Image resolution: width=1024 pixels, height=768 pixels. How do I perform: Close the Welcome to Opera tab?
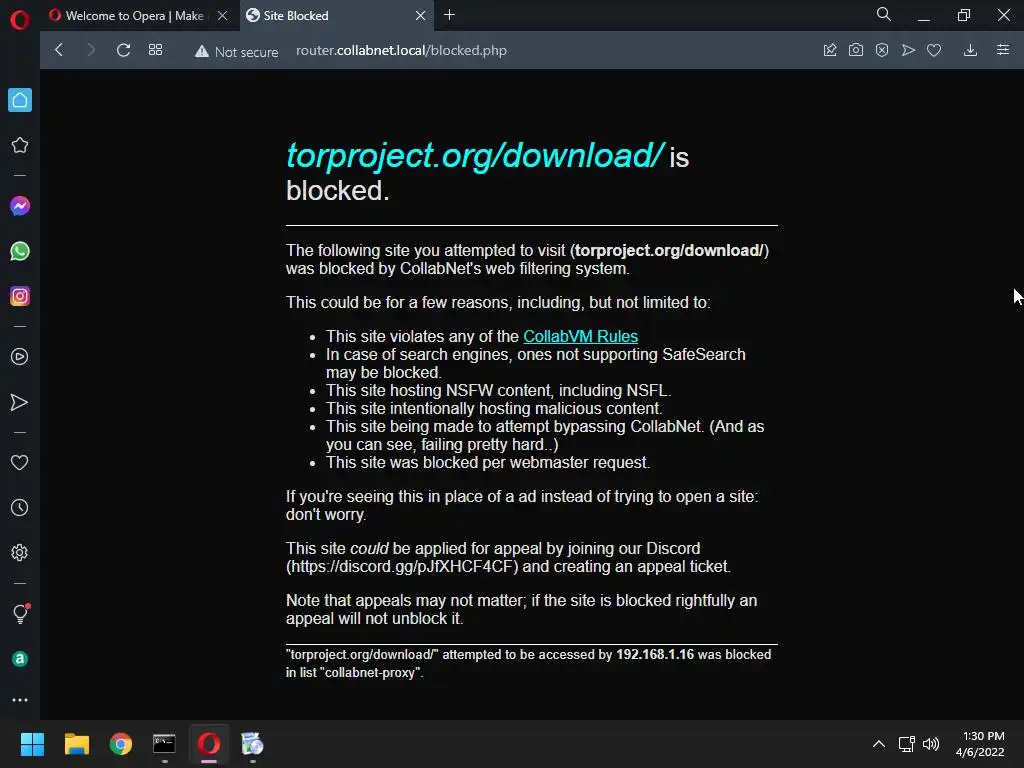[223, 16]
